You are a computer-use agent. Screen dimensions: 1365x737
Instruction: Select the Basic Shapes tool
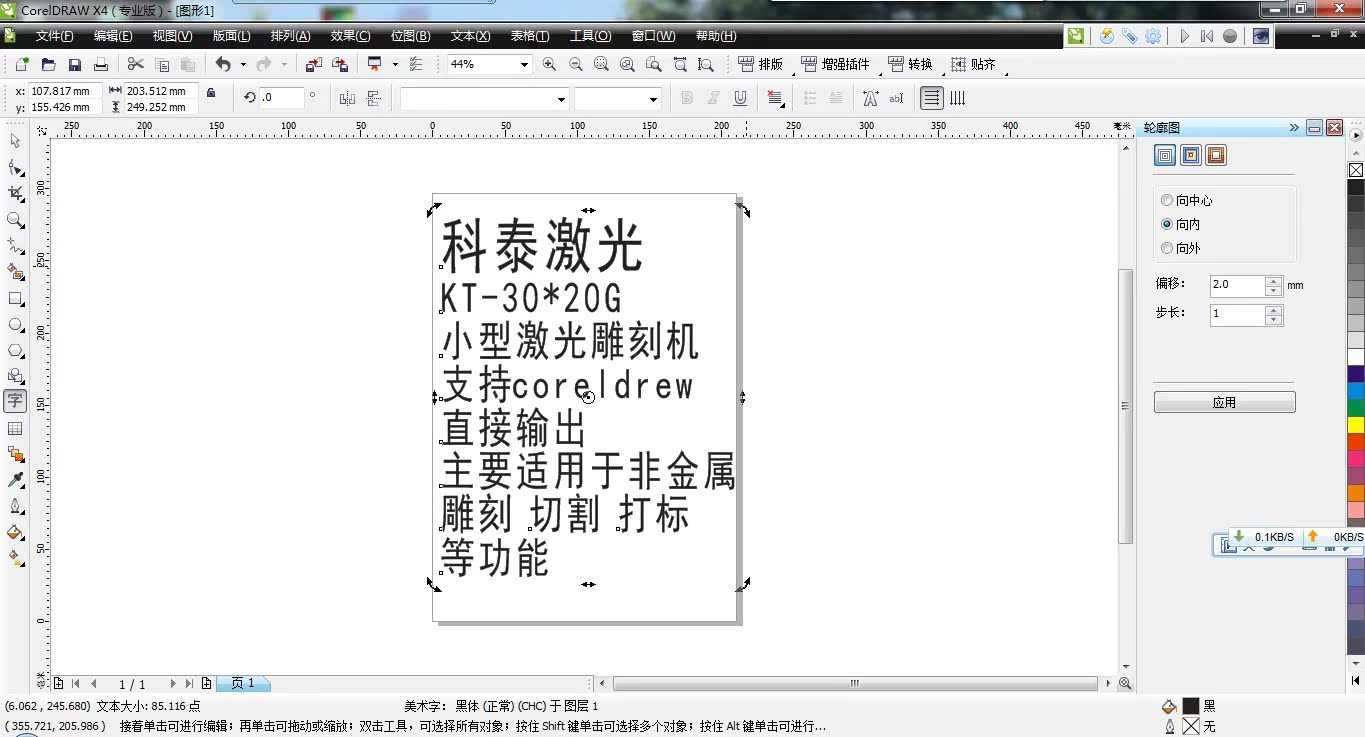(x=15, y=376)
